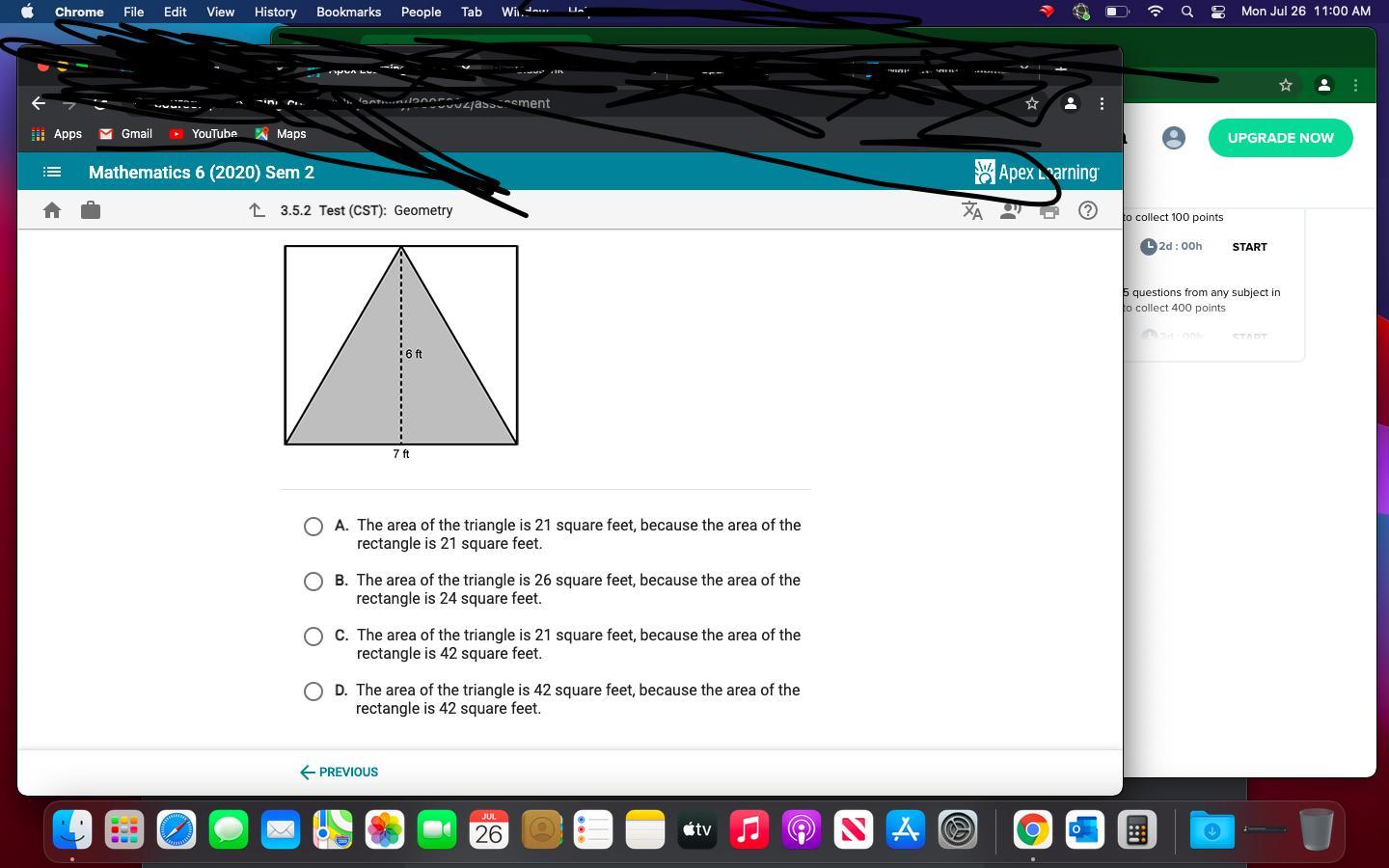1389x868 pixels.
Task: Click the date and time in menu bar
Action: (1305, 12)
